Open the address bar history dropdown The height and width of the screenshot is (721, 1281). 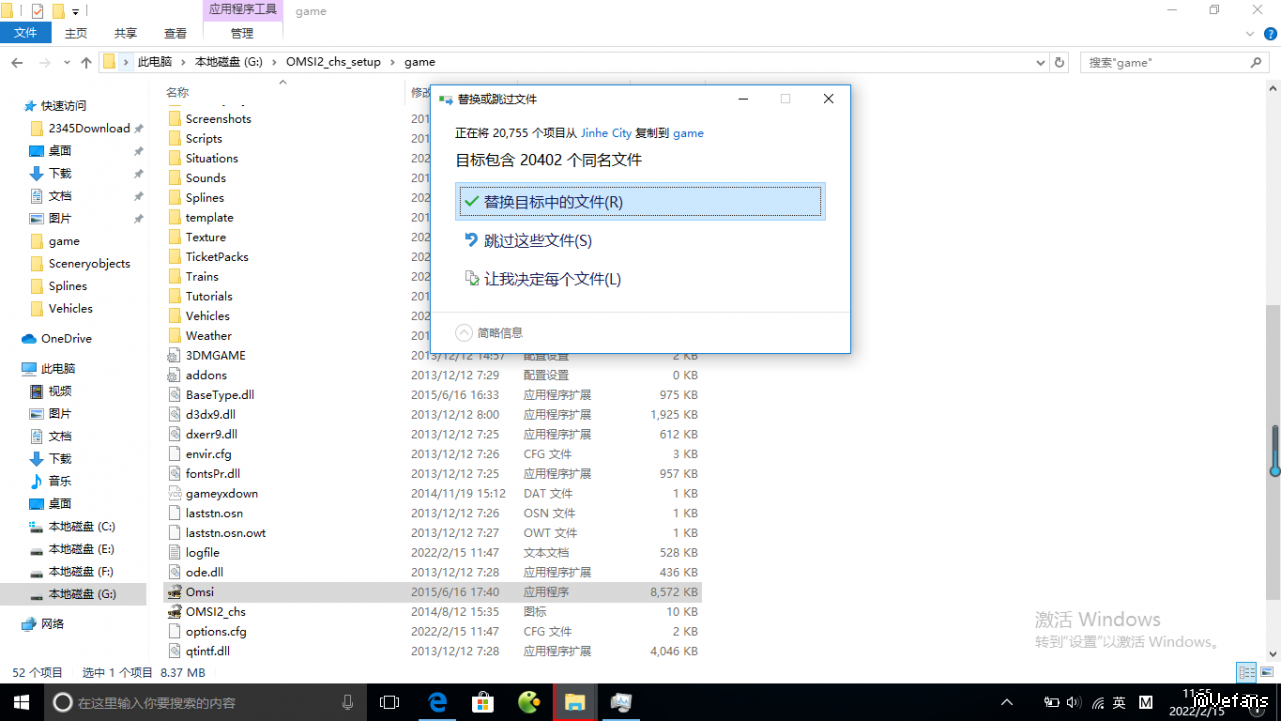(1040, 62)
